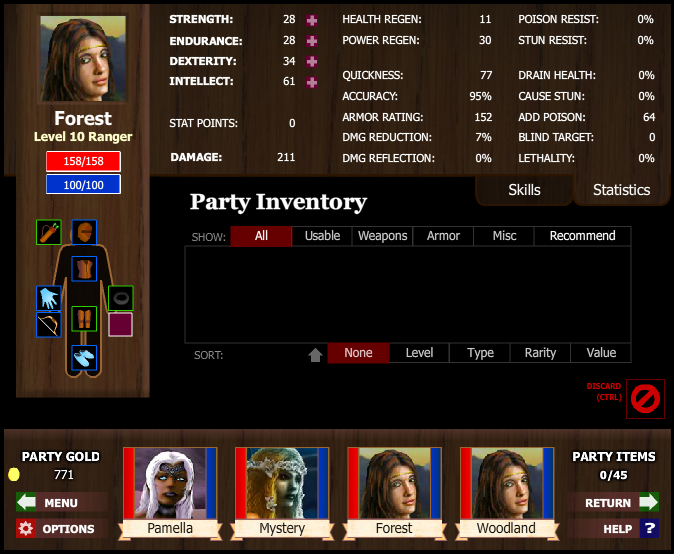Click the DAMAGE value 211

pyautogui.click(x=286, y=157)
